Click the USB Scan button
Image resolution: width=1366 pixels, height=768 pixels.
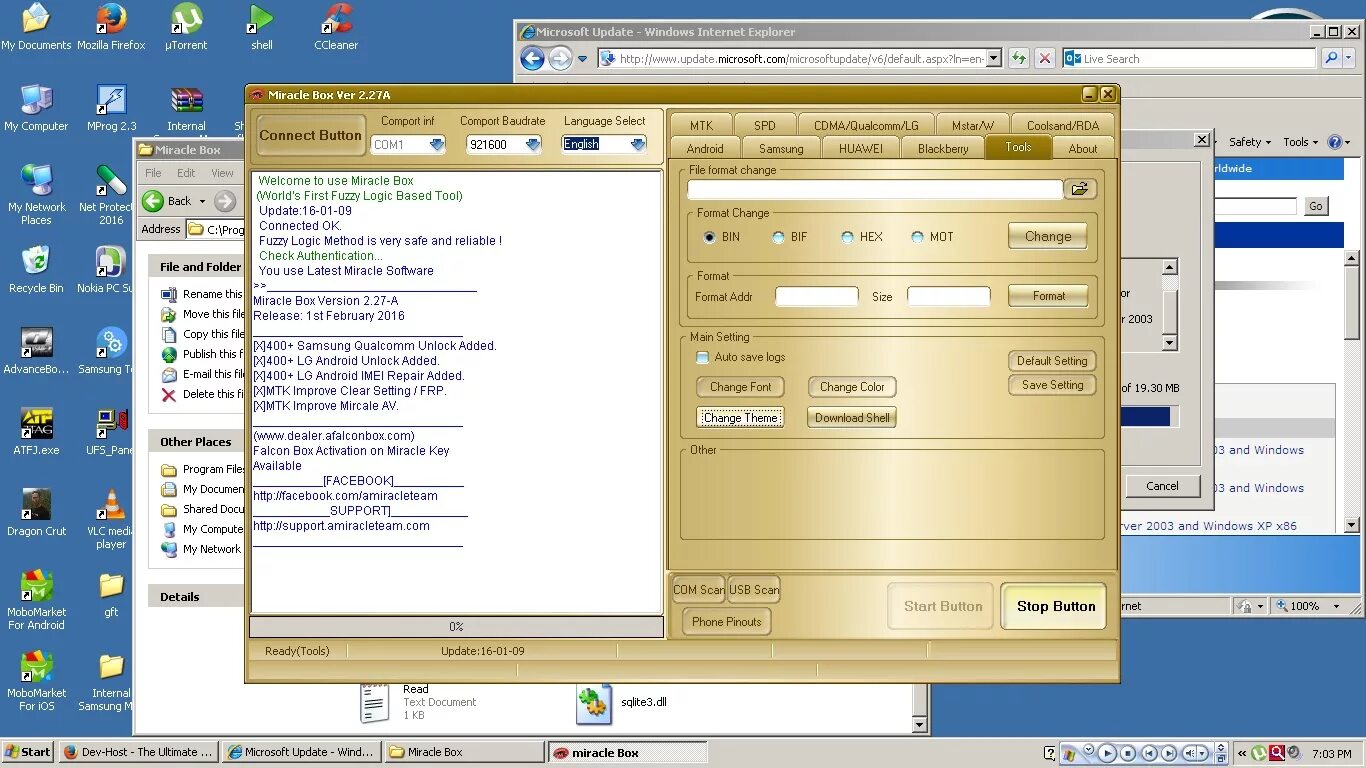click(754, 590)
